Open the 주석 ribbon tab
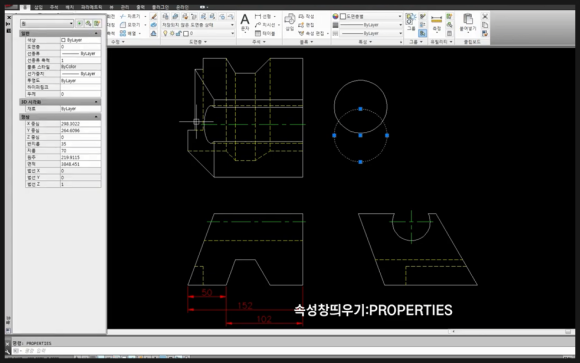Viewport: 580px width, 363px height. point(54,7)
